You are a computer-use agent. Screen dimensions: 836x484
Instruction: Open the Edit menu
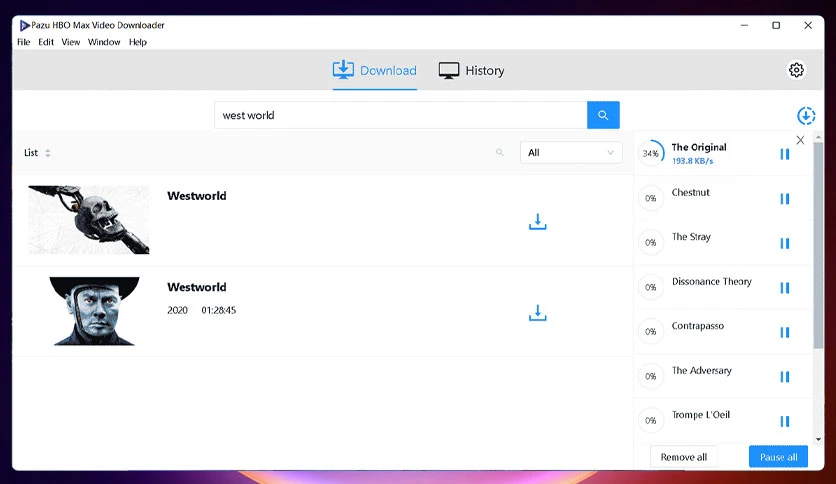46,42
